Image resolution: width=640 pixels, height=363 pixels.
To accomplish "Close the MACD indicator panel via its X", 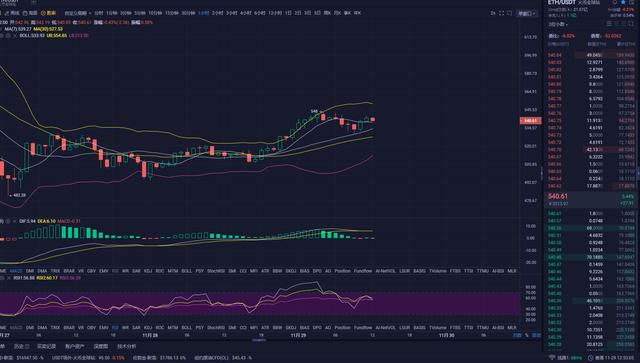I will tap(15, 221).
